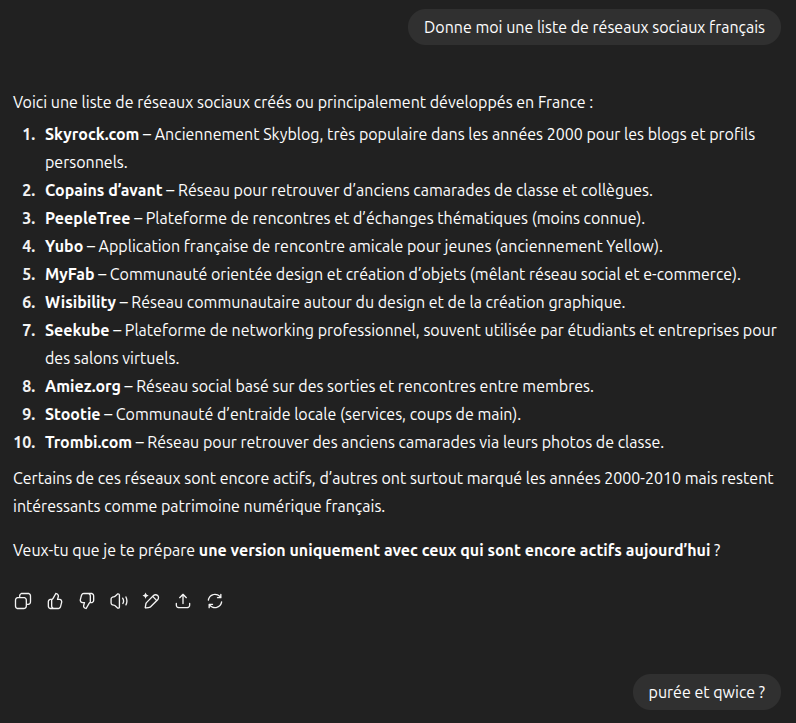Click the PeepleTree list item
The image size is (796, 723).
click(88, 218)
